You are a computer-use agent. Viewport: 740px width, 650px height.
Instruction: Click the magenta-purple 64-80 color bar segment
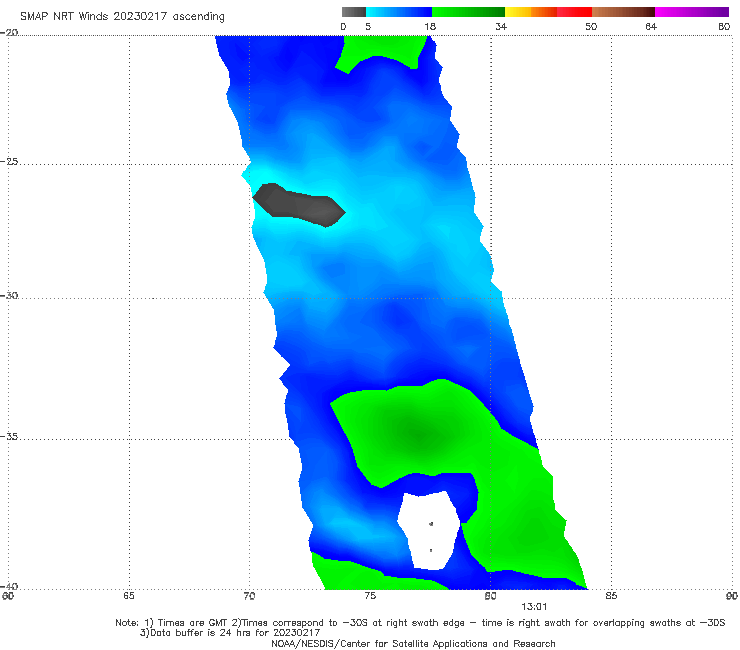tap(692, 12)
